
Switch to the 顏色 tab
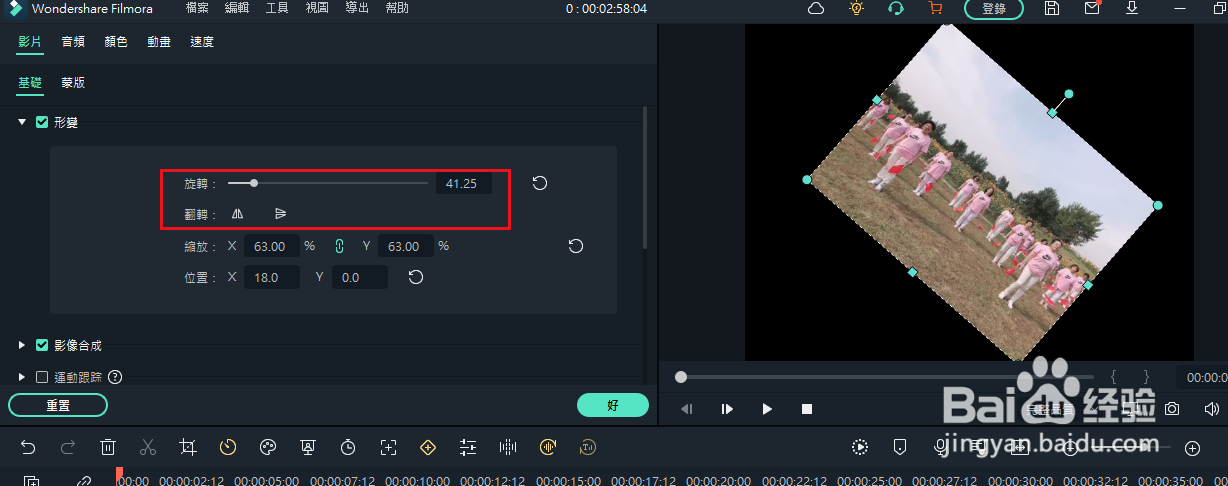tap(116, 42)
